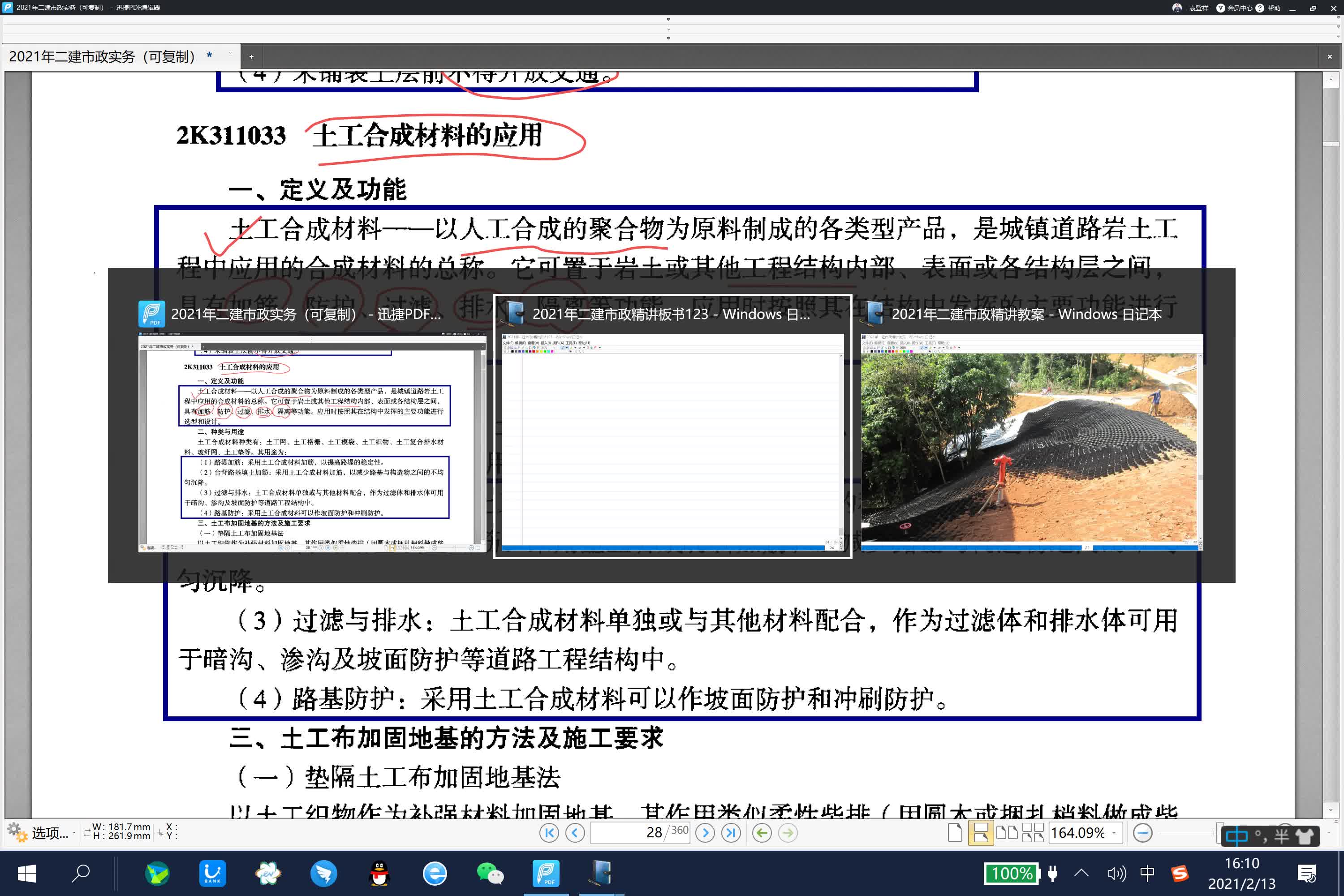The height and width of the screenshot is (896, 1344).
Task: Toggle 半 half-width on IME bar
Action: point(1282,836)
